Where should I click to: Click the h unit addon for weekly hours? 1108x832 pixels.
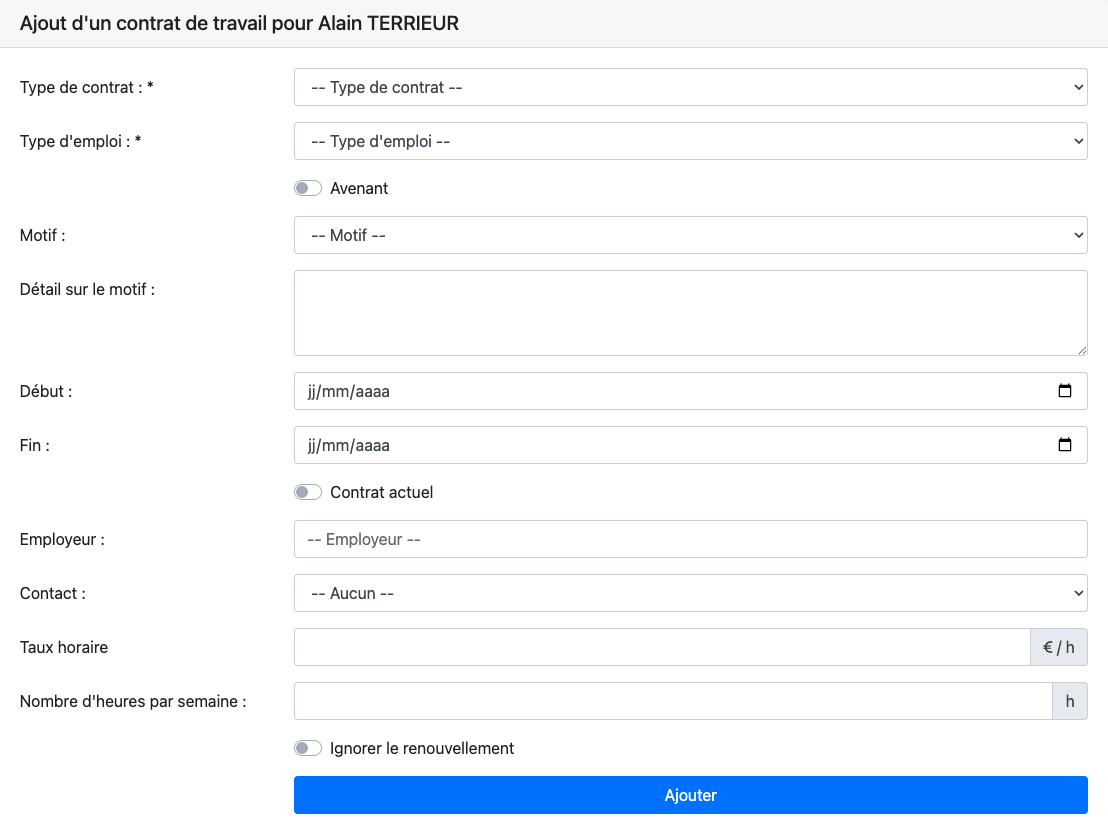(1069, 701)
